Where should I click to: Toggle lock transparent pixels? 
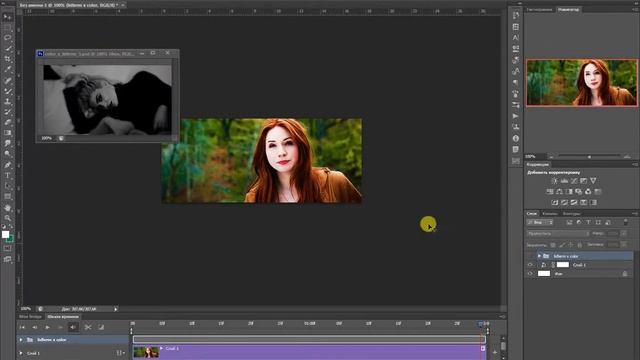click(x=553, y=245)
